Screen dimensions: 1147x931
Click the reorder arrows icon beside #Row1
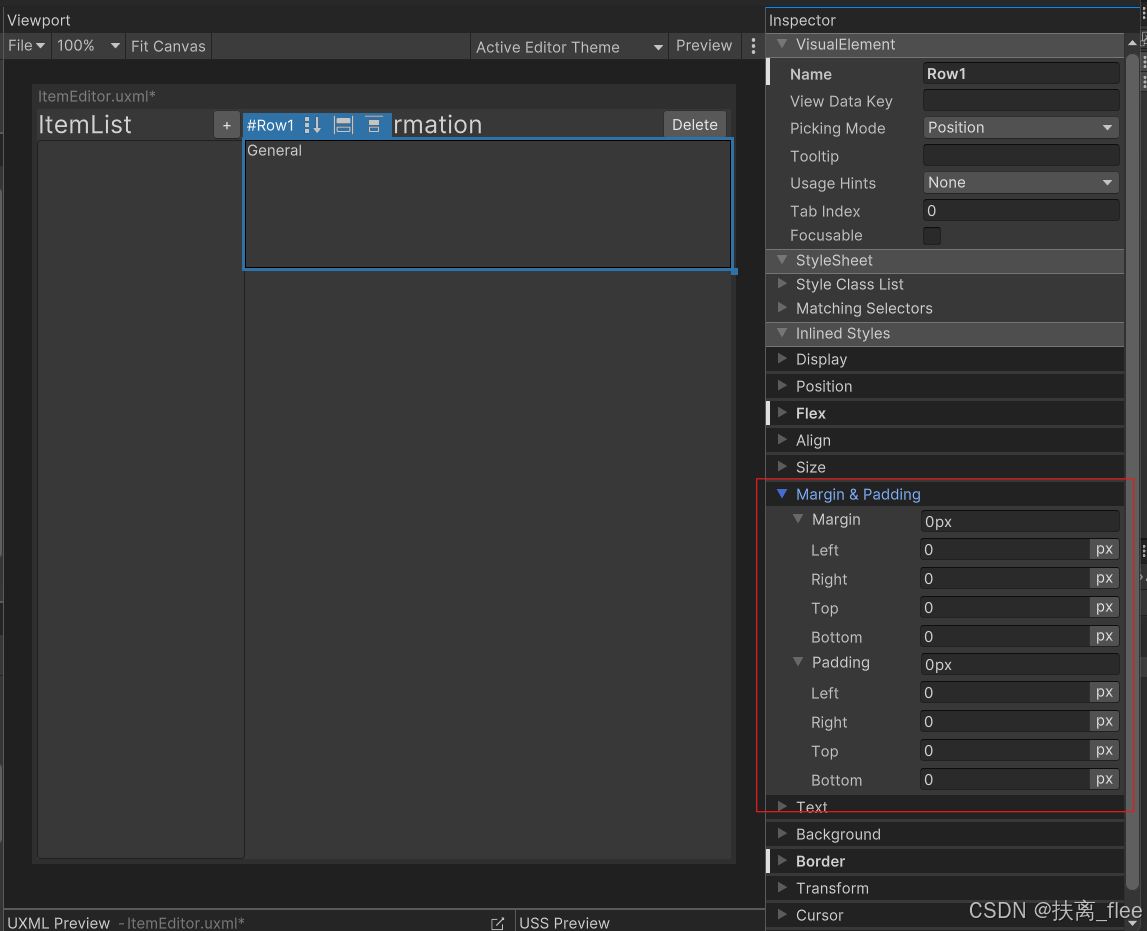click(x=313, y=125)
